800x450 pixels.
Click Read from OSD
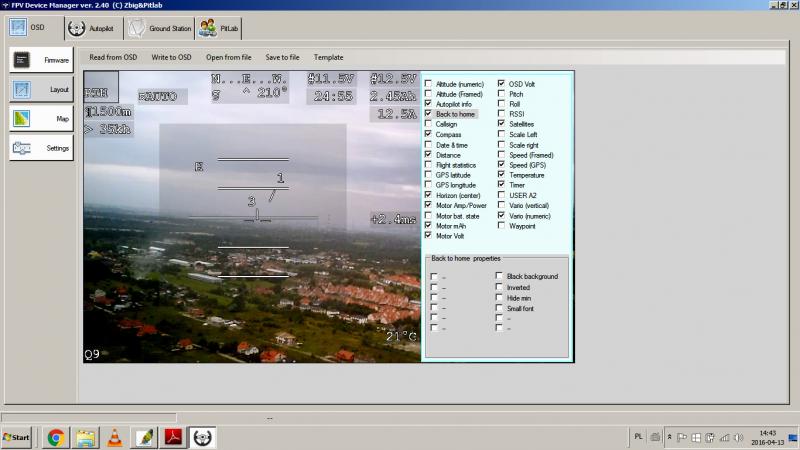pos(113,57)
